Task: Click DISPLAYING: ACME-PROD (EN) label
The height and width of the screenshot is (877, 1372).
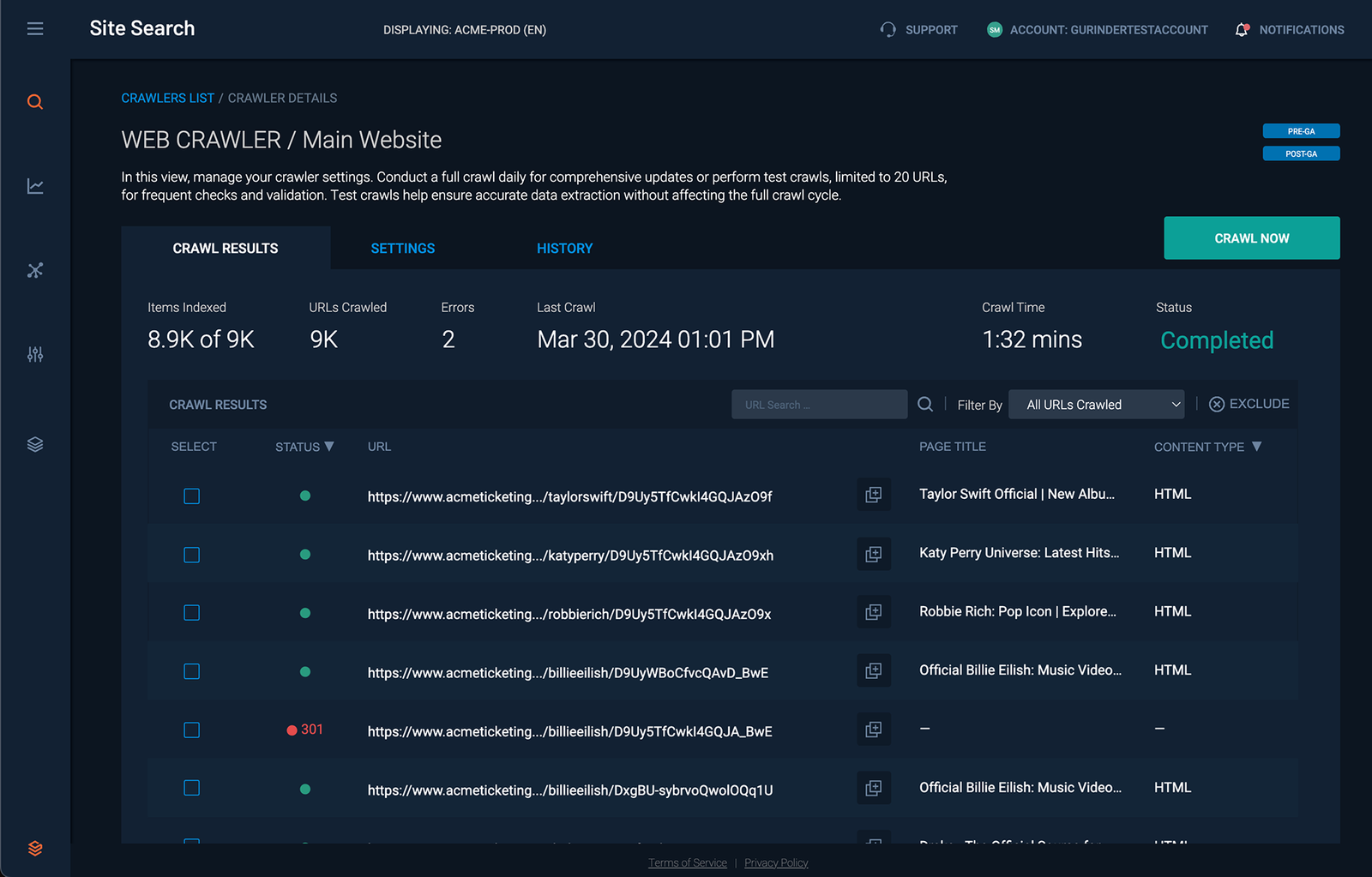Action: (465, 30)
